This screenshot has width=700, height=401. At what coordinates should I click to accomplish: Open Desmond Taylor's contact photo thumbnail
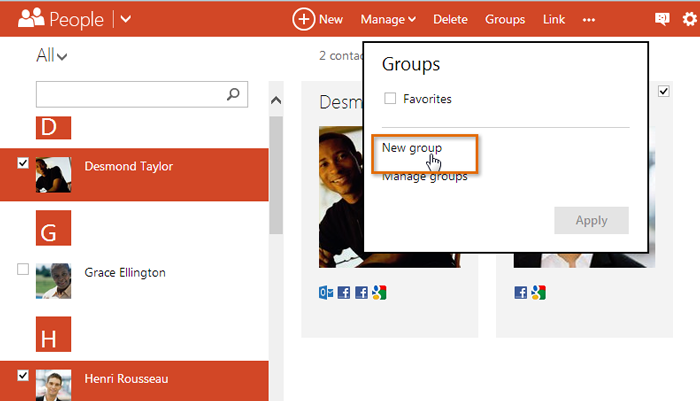point(53,175)
